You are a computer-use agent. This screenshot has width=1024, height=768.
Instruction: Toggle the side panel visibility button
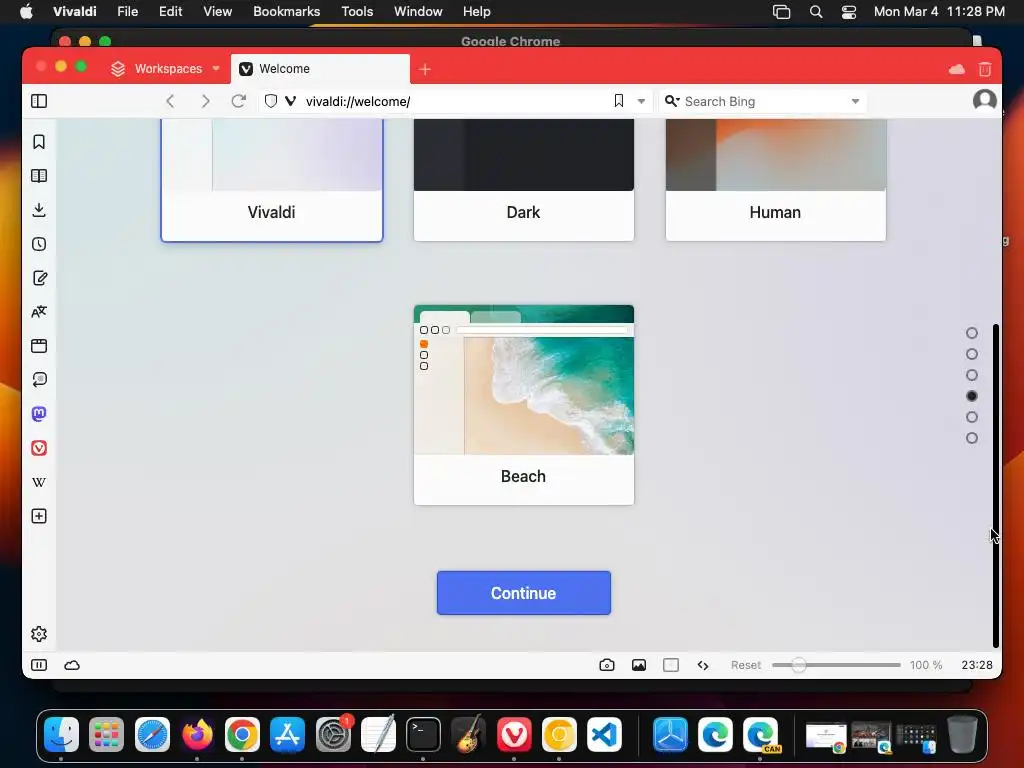click(39, 101)
